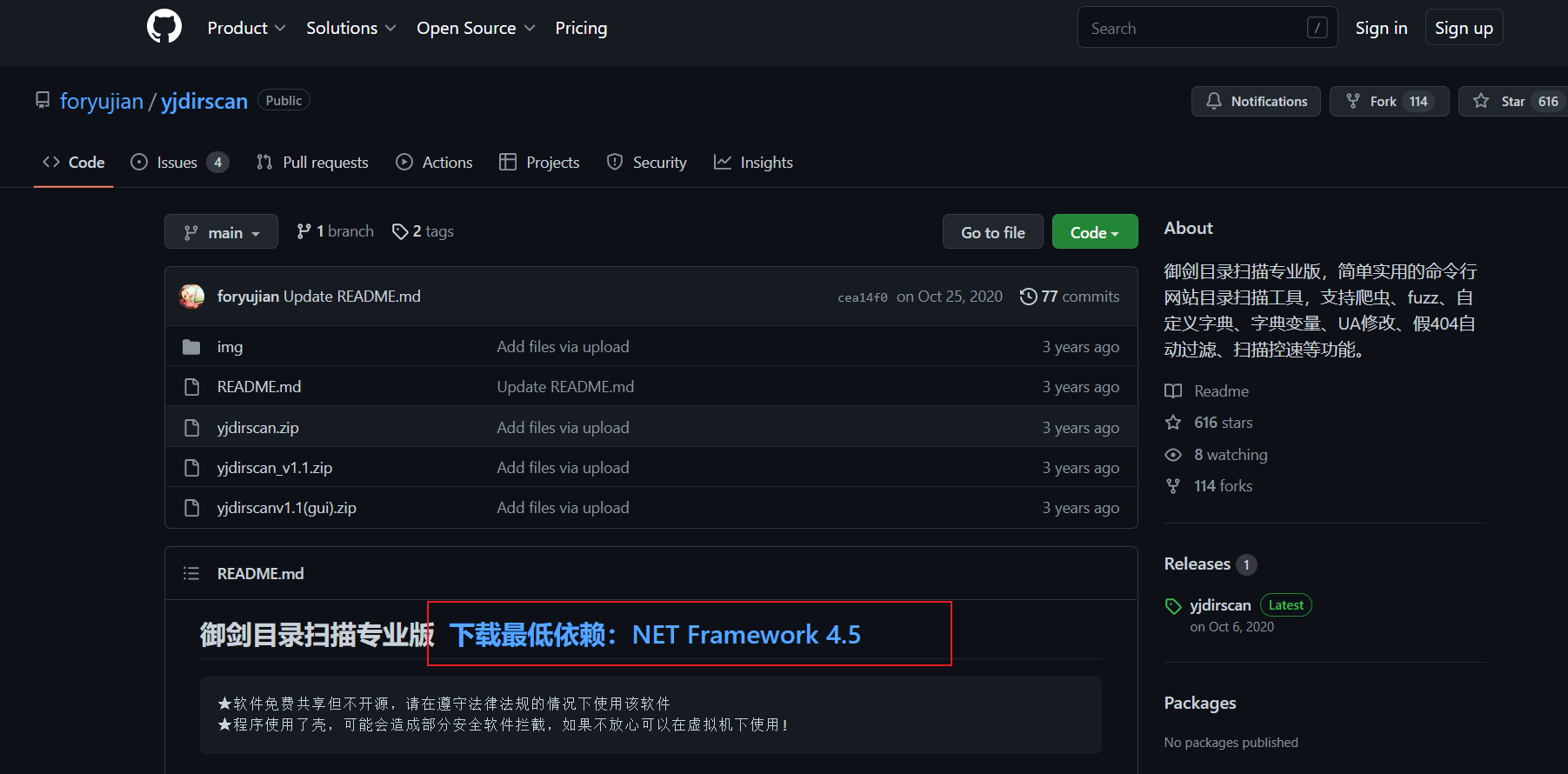Image resolution: width=1568 pixels, height=774 pixels.
Task: Click the file icon for yjdirscan.zip
Action: coord(191,428)
